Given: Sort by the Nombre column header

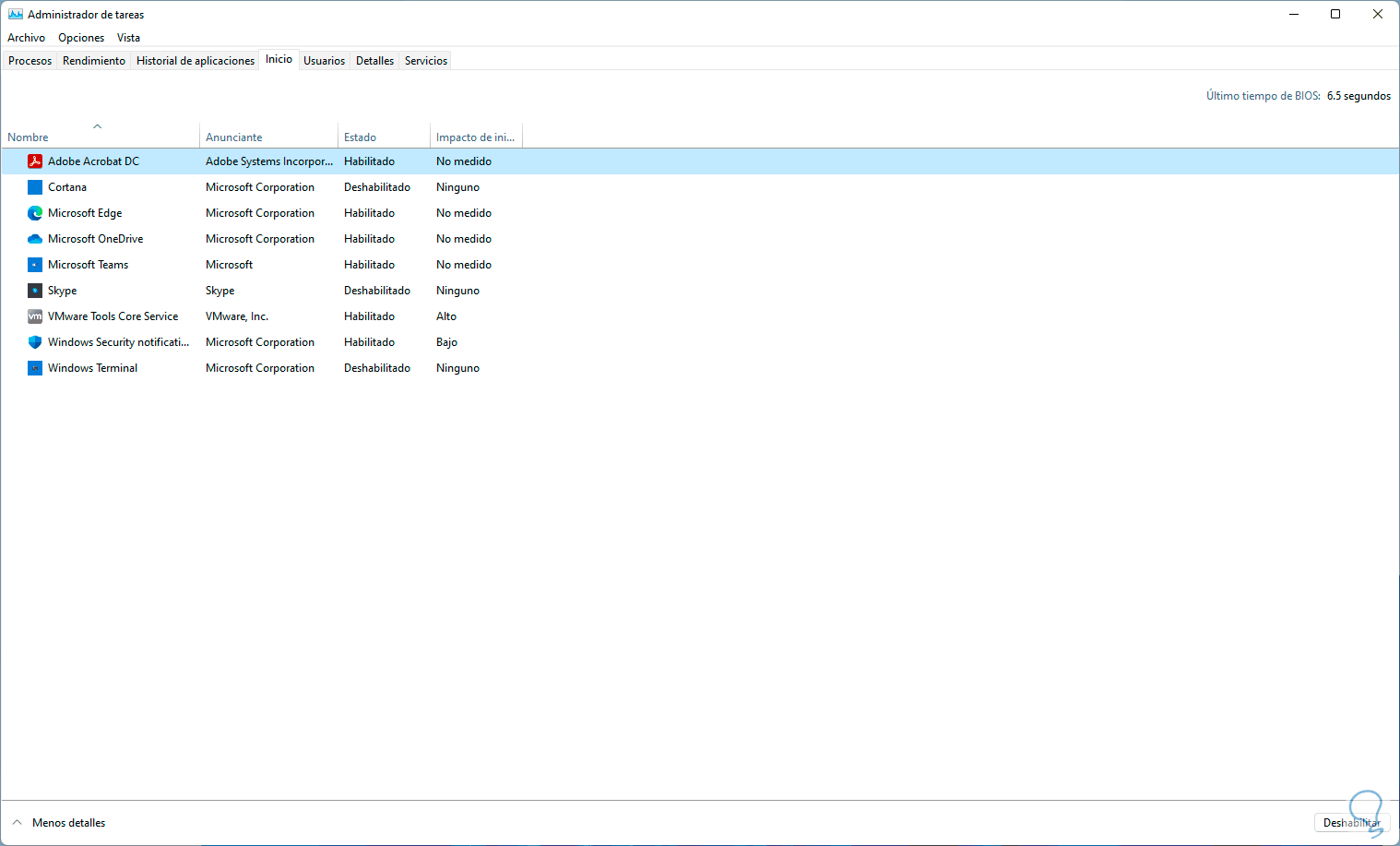Looking at the screenshot, I should pos(100,137).
